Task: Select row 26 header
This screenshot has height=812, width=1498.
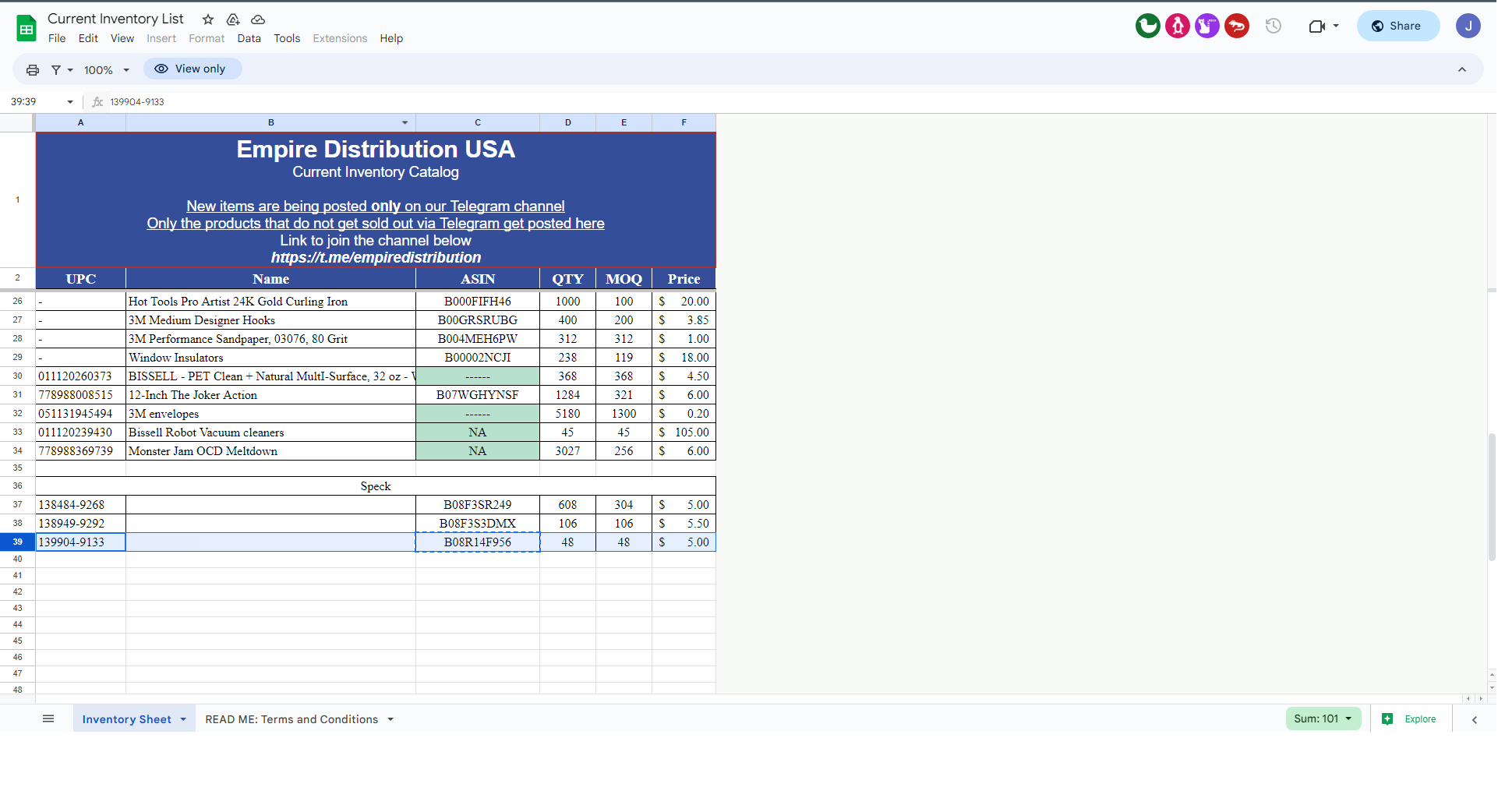Action: click(17, 302)
